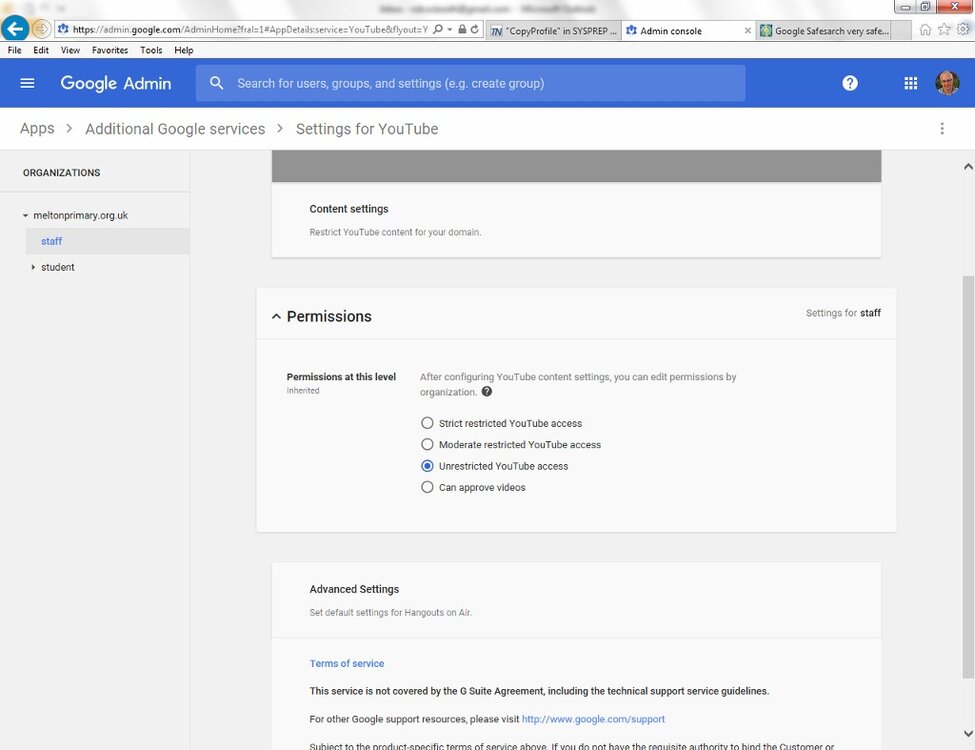Select the student organization
This screenshot has height=750, width=975.
[x=58, y=267]
